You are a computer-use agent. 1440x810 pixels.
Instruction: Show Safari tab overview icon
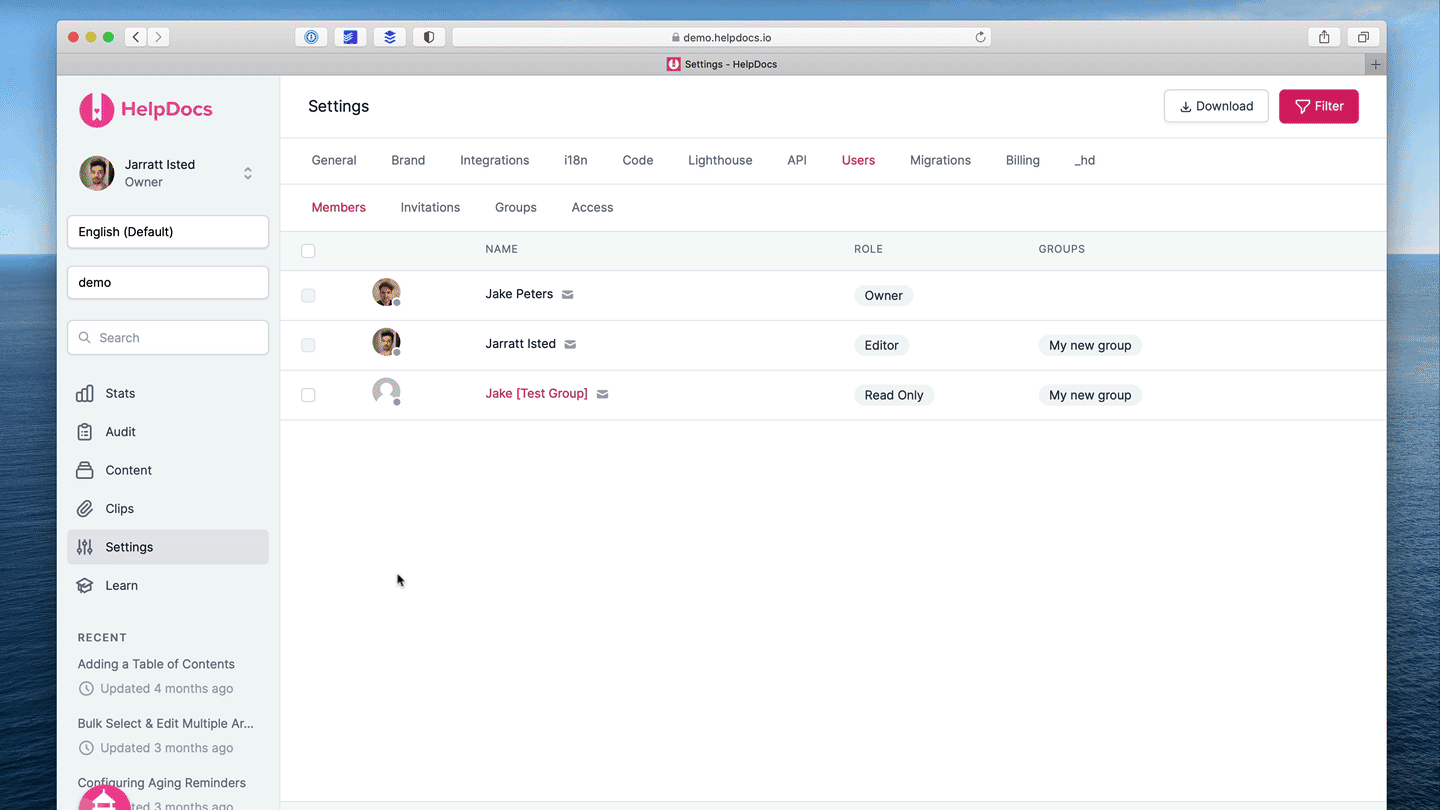1363,37
